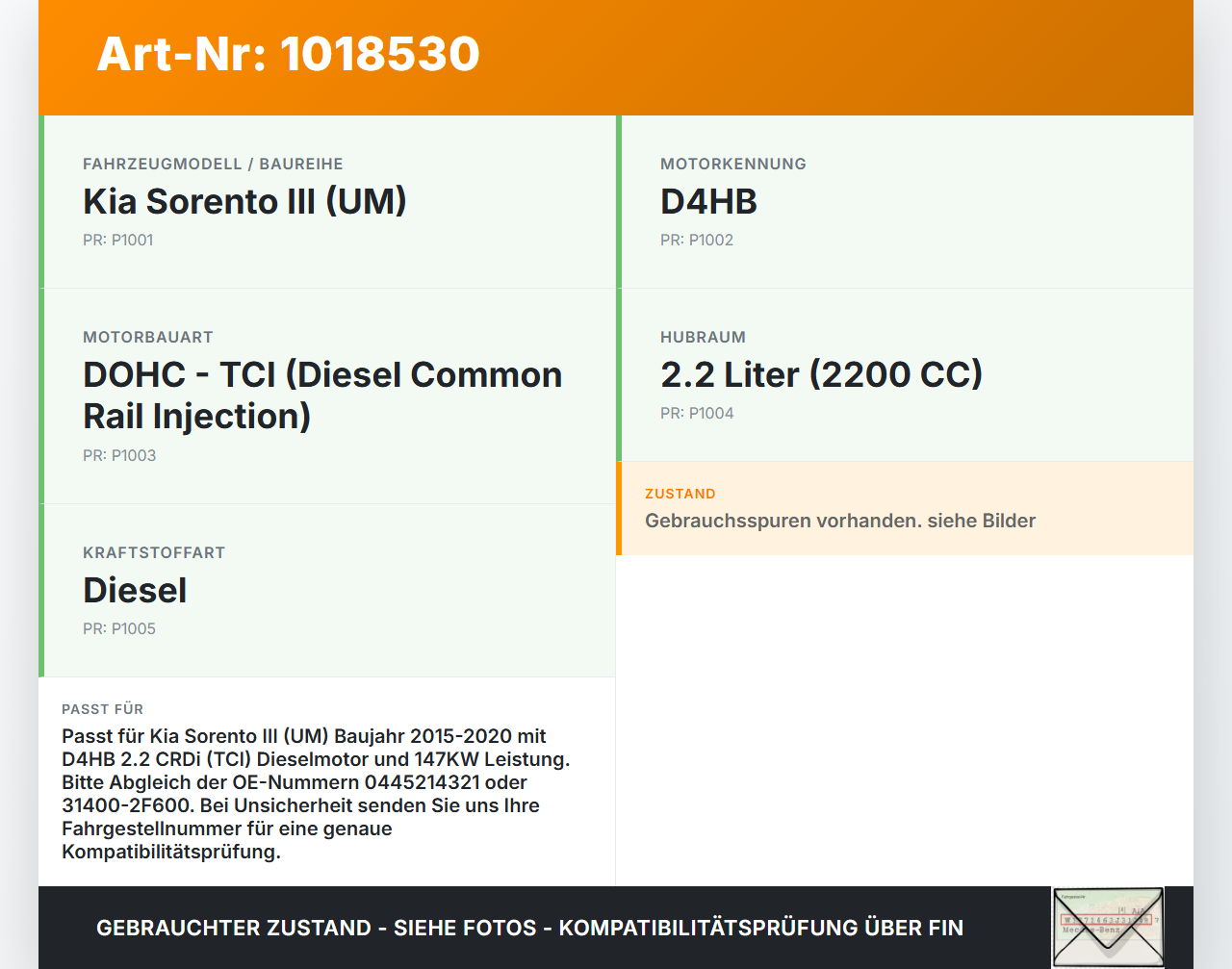The height and width of the screenshot is (969, 1232).
Task: Click the '2.2 Liter (2200 CC)' value
Action: click(821, 374)
